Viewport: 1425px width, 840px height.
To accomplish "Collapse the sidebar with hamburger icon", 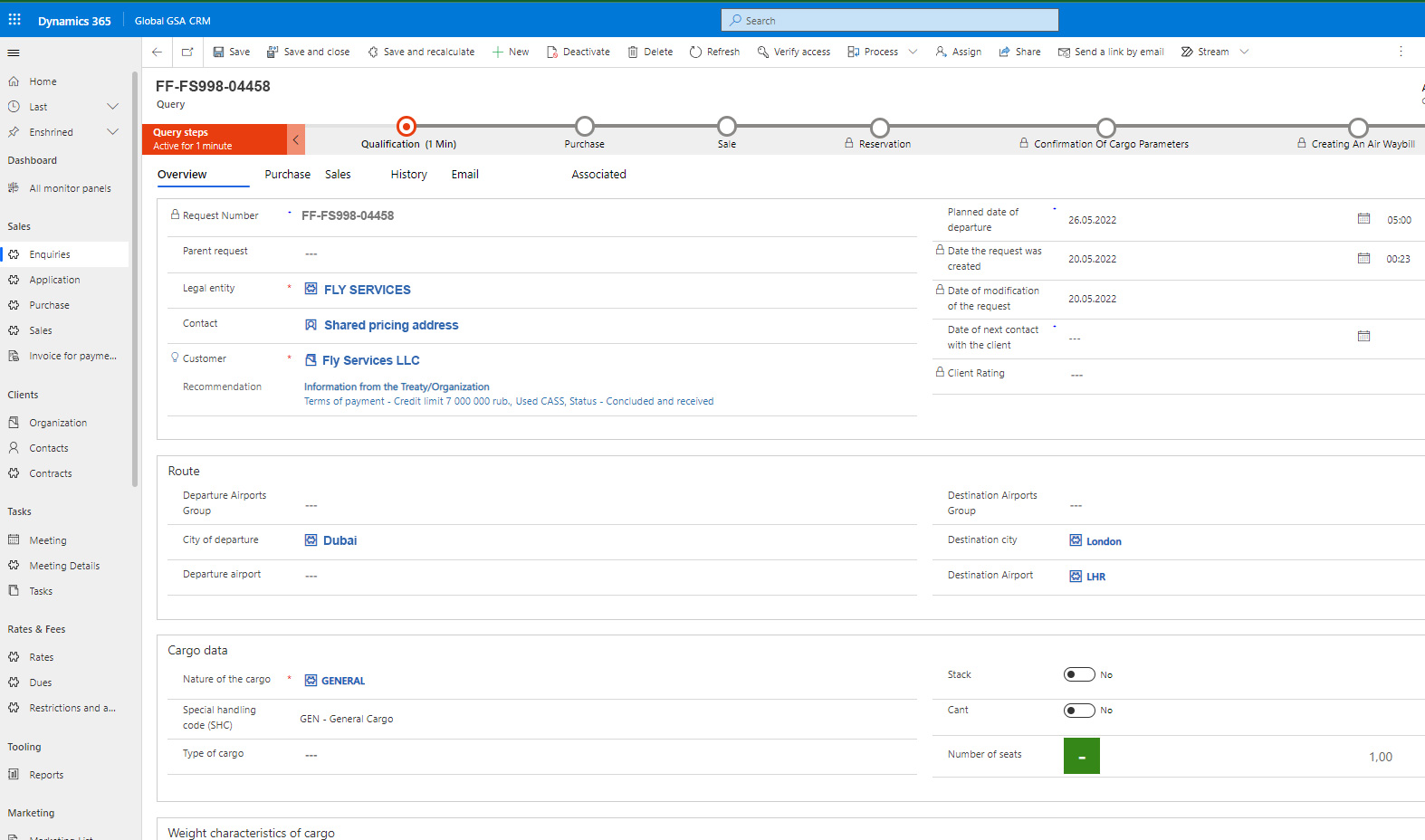I will point(14,52).
